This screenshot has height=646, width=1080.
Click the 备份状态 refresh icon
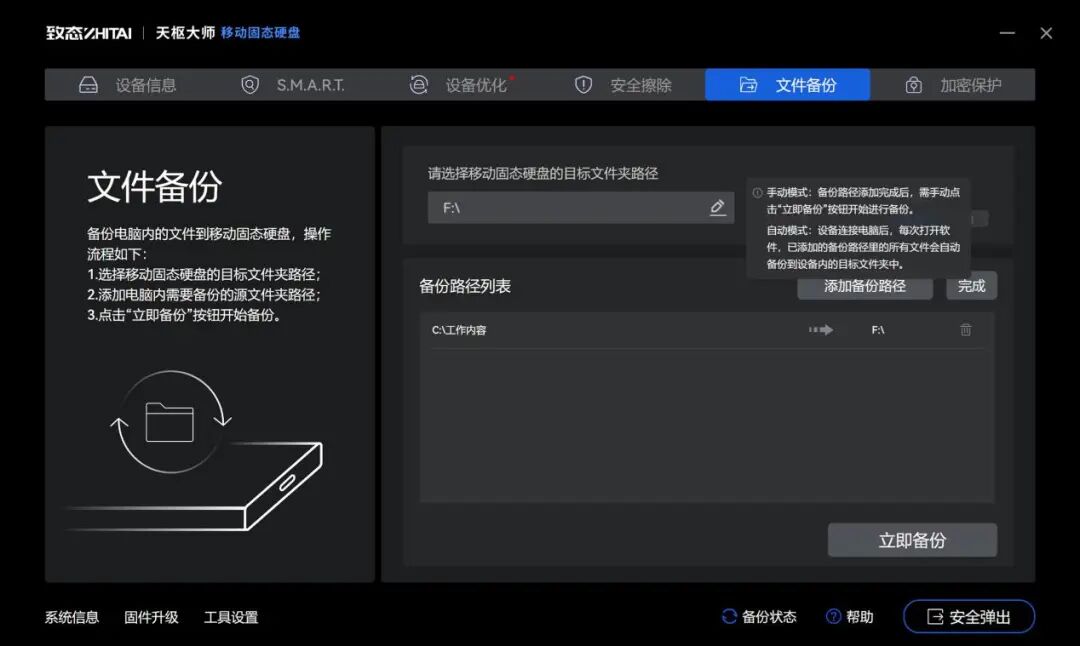729,617
